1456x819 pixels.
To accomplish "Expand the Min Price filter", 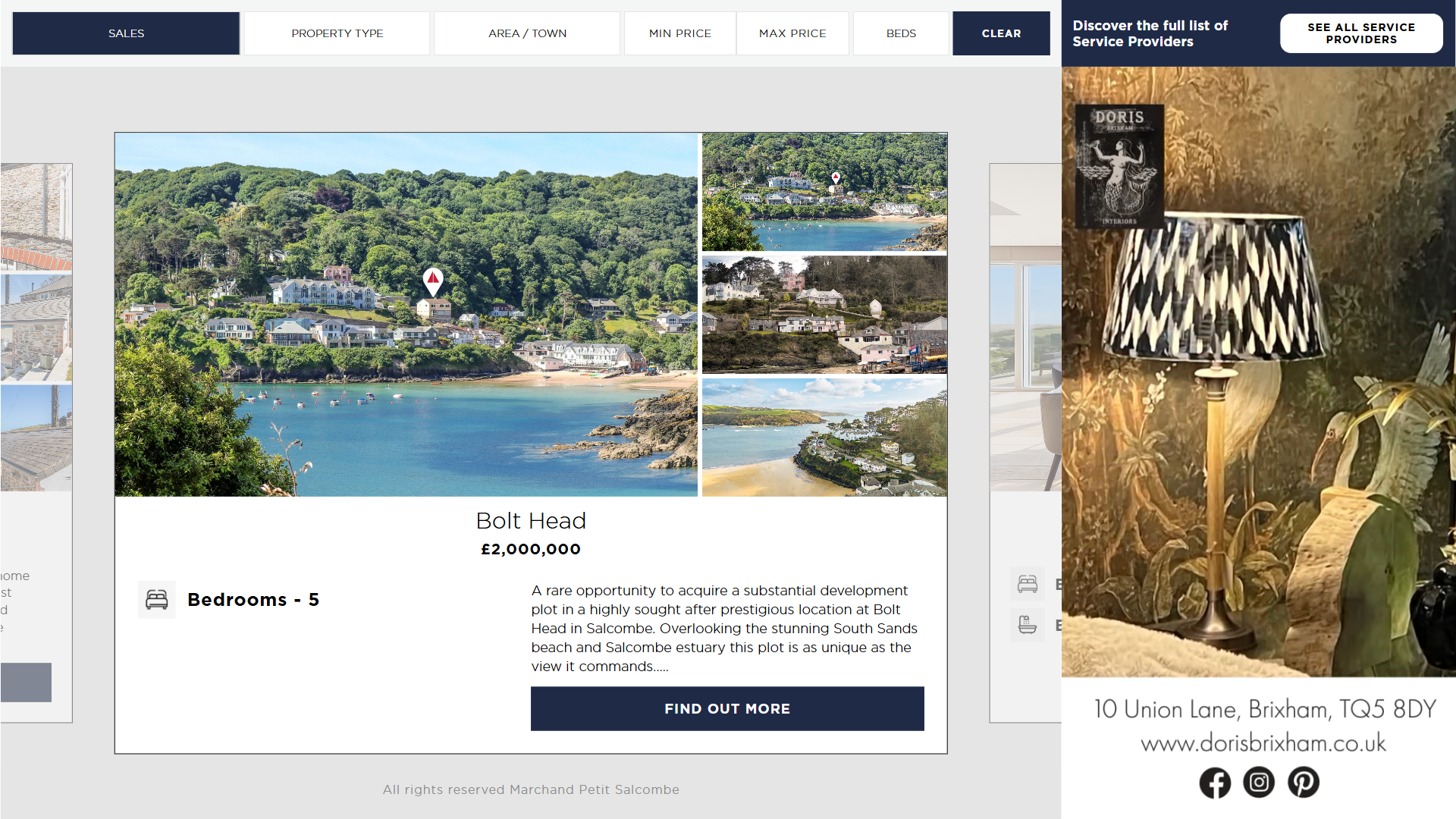I will point(680,33).
